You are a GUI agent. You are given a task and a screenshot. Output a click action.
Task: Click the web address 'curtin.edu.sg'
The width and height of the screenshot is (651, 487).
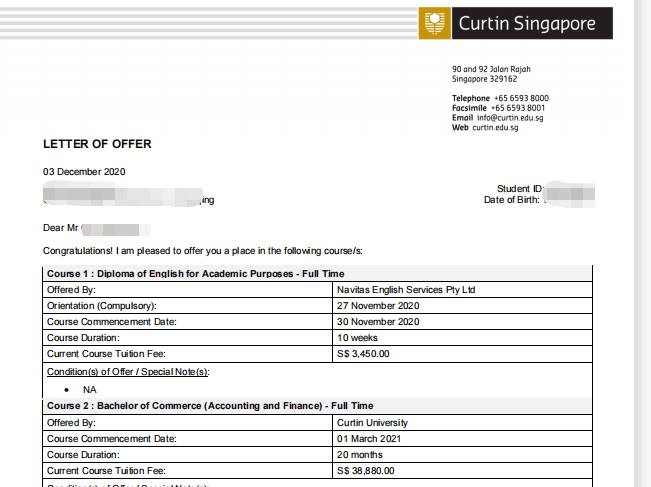495,127
